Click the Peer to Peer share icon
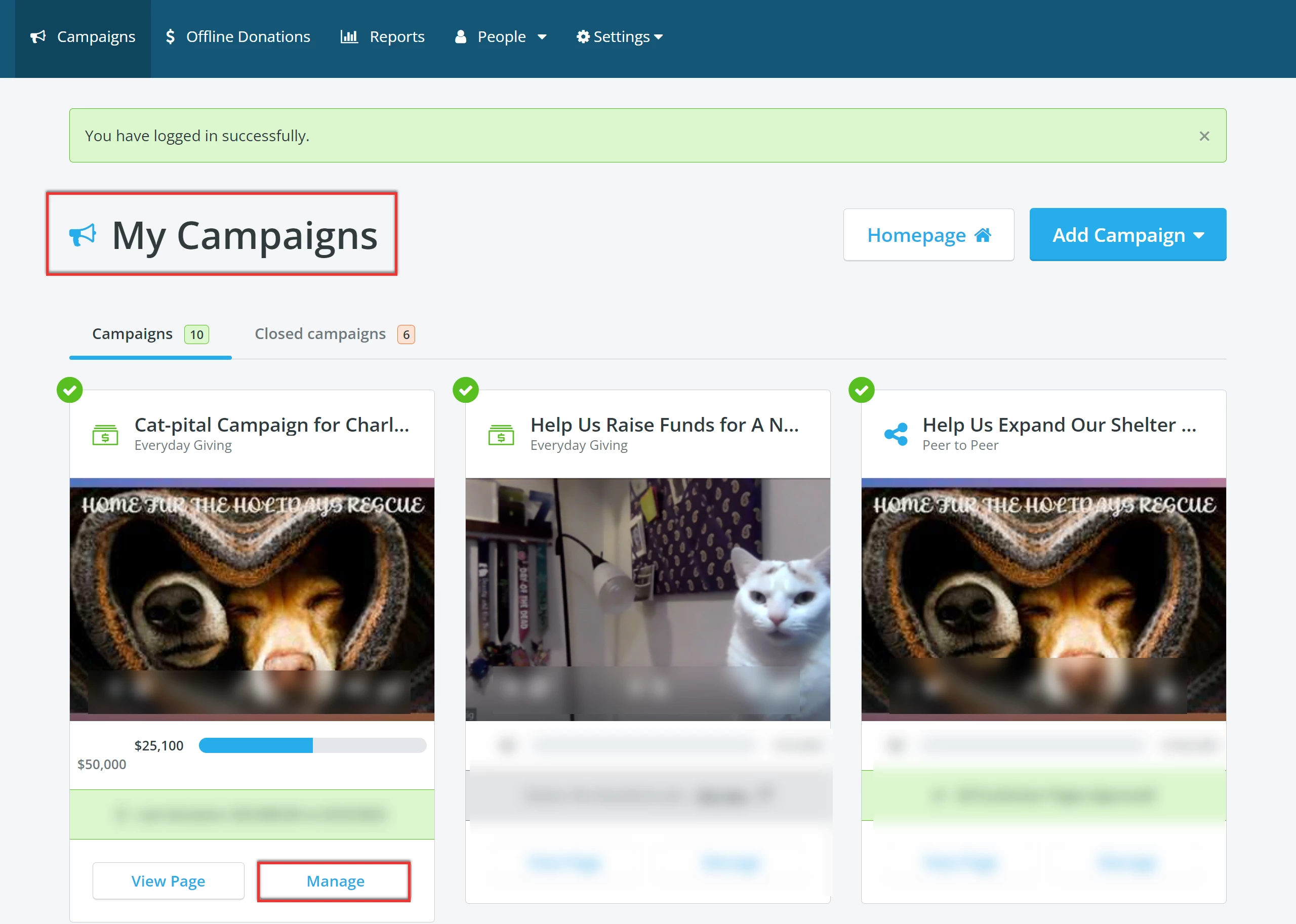The height and width of the screenshot is (924, 1296). [896, 435]
